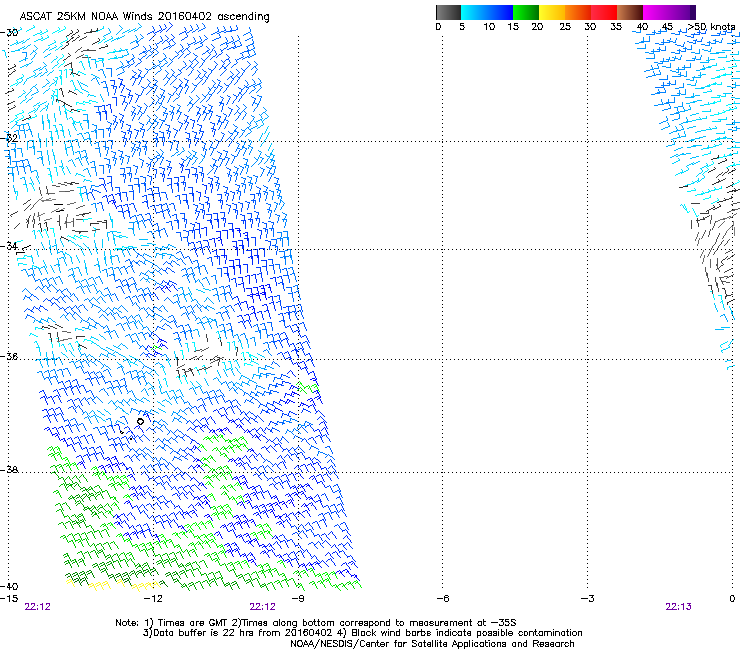740x650 pixels.
Task: Pick the gray 0-5 knots legend color
Action: tap(448, 12)
